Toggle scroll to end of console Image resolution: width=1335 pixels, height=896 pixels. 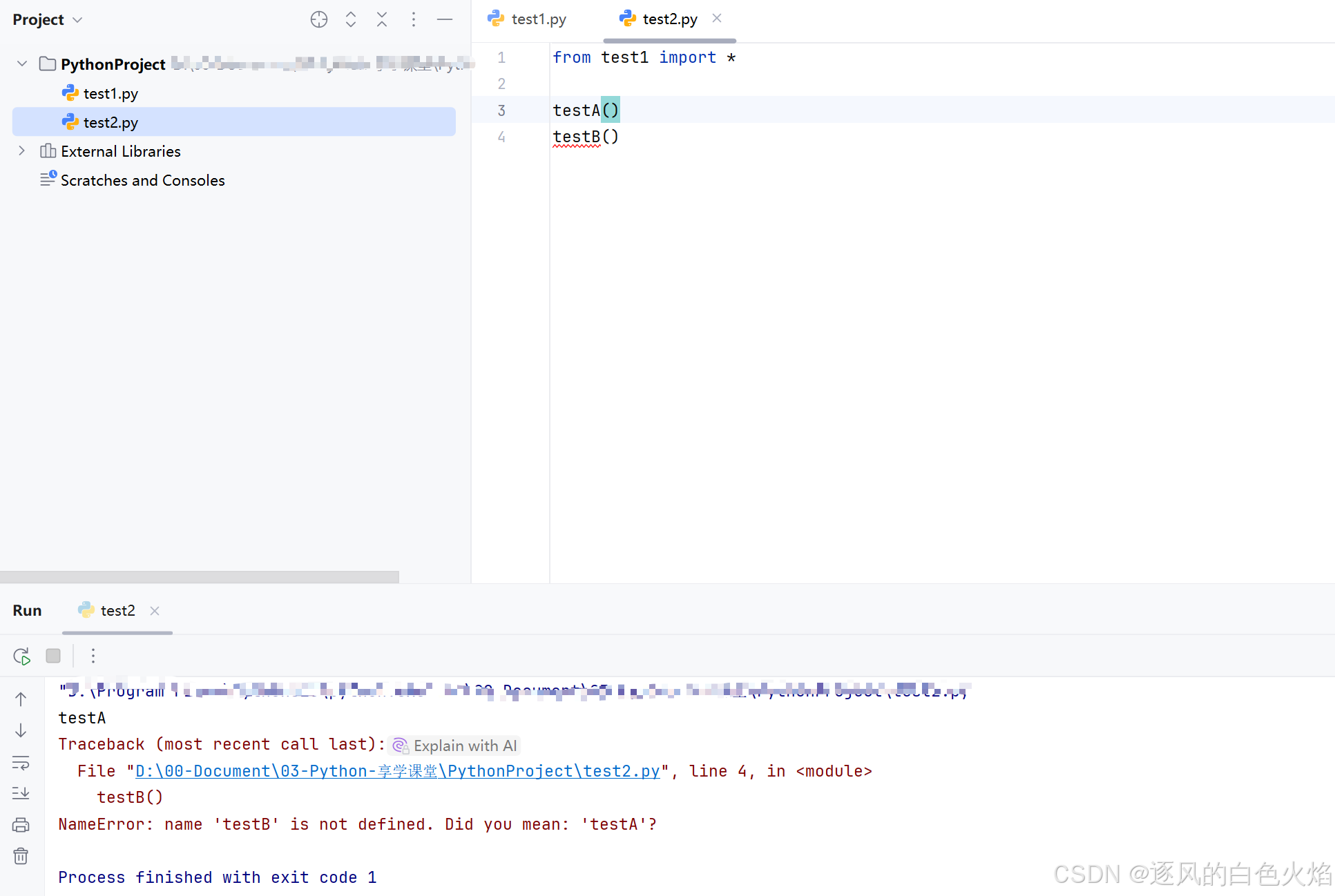[x=21, y=793]
